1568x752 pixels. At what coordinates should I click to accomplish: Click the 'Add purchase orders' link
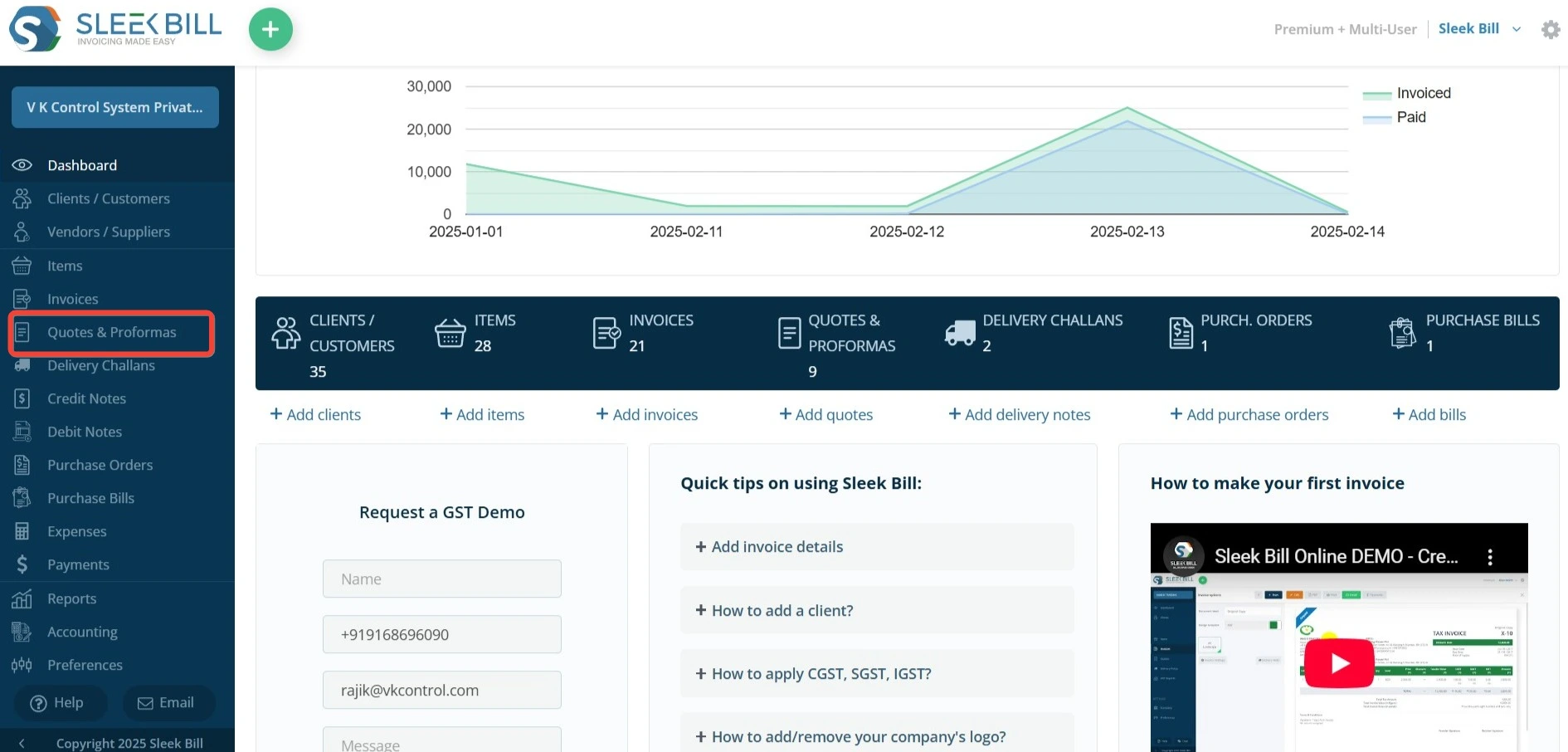pyautogui.click(x=1249, y=414)
